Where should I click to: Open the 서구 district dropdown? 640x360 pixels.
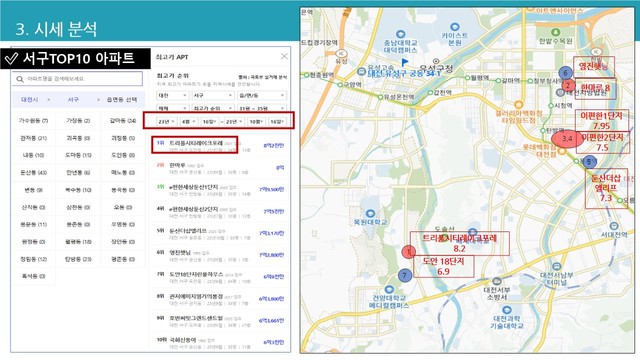[x=212, y=96]
